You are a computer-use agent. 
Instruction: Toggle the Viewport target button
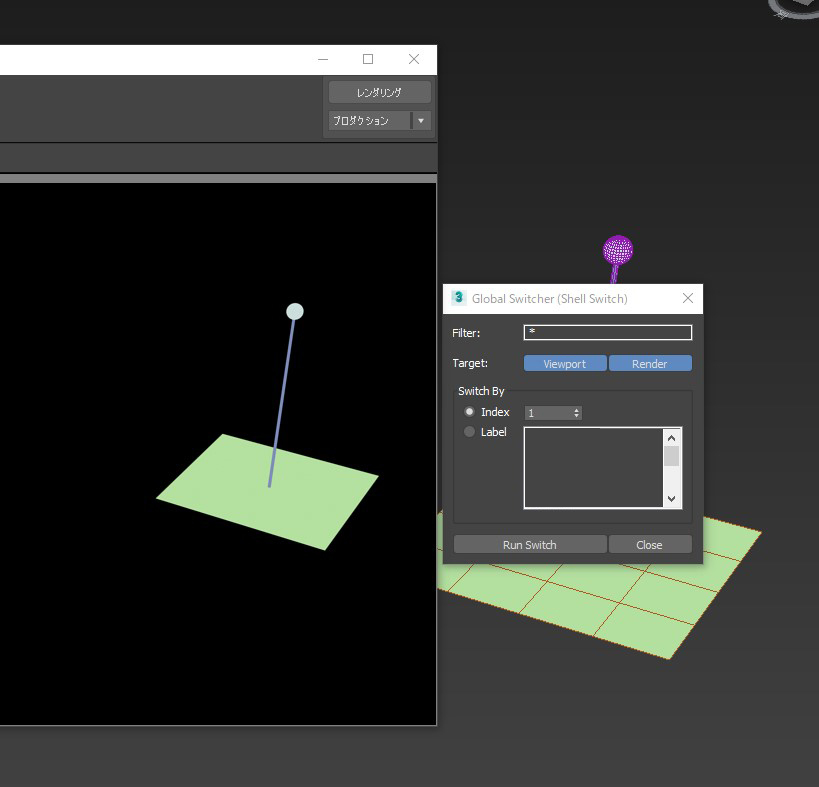(x=564, y=364)
